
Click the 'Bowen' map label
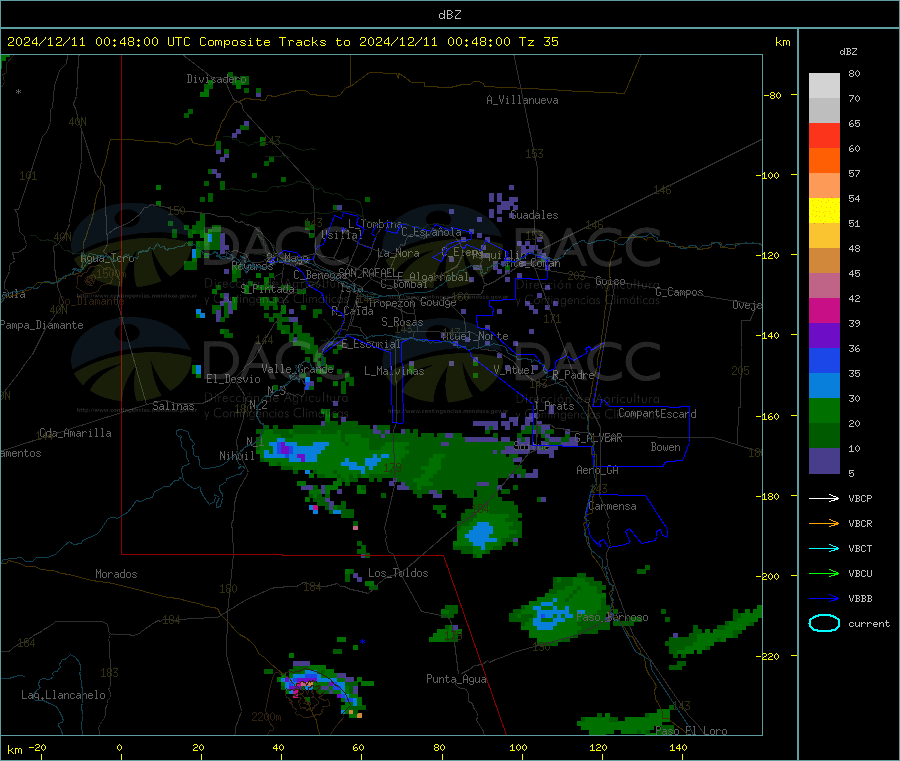pos(665,447)
